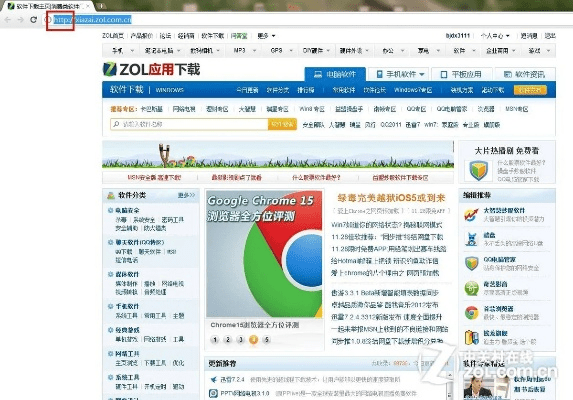The width and height of the screenshot is (573, 400).
Task: Click the shield icon in the 大片热播剧 box
Action: (x=478, y=170)
